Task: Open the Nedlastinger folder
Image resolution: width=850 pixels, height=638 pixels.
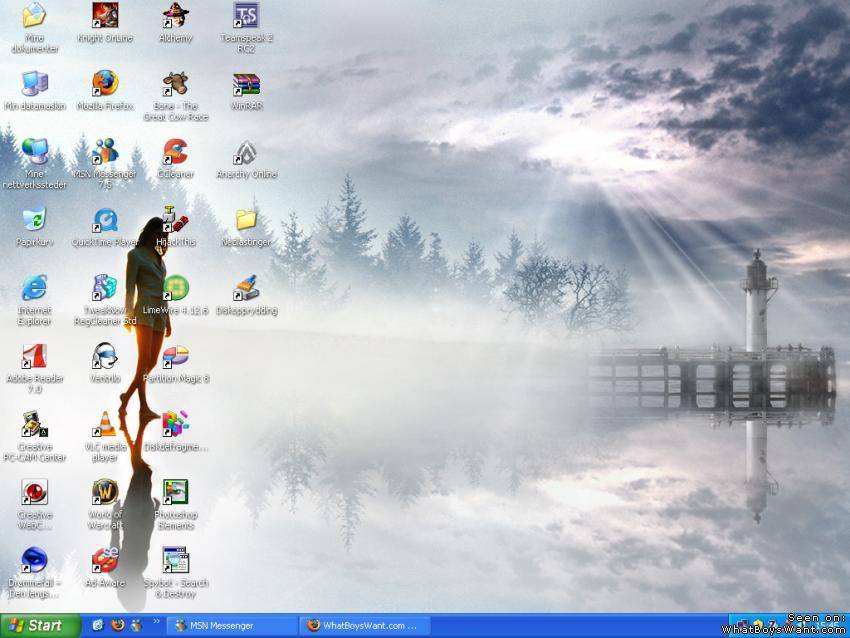Action: tap(246, 221)
